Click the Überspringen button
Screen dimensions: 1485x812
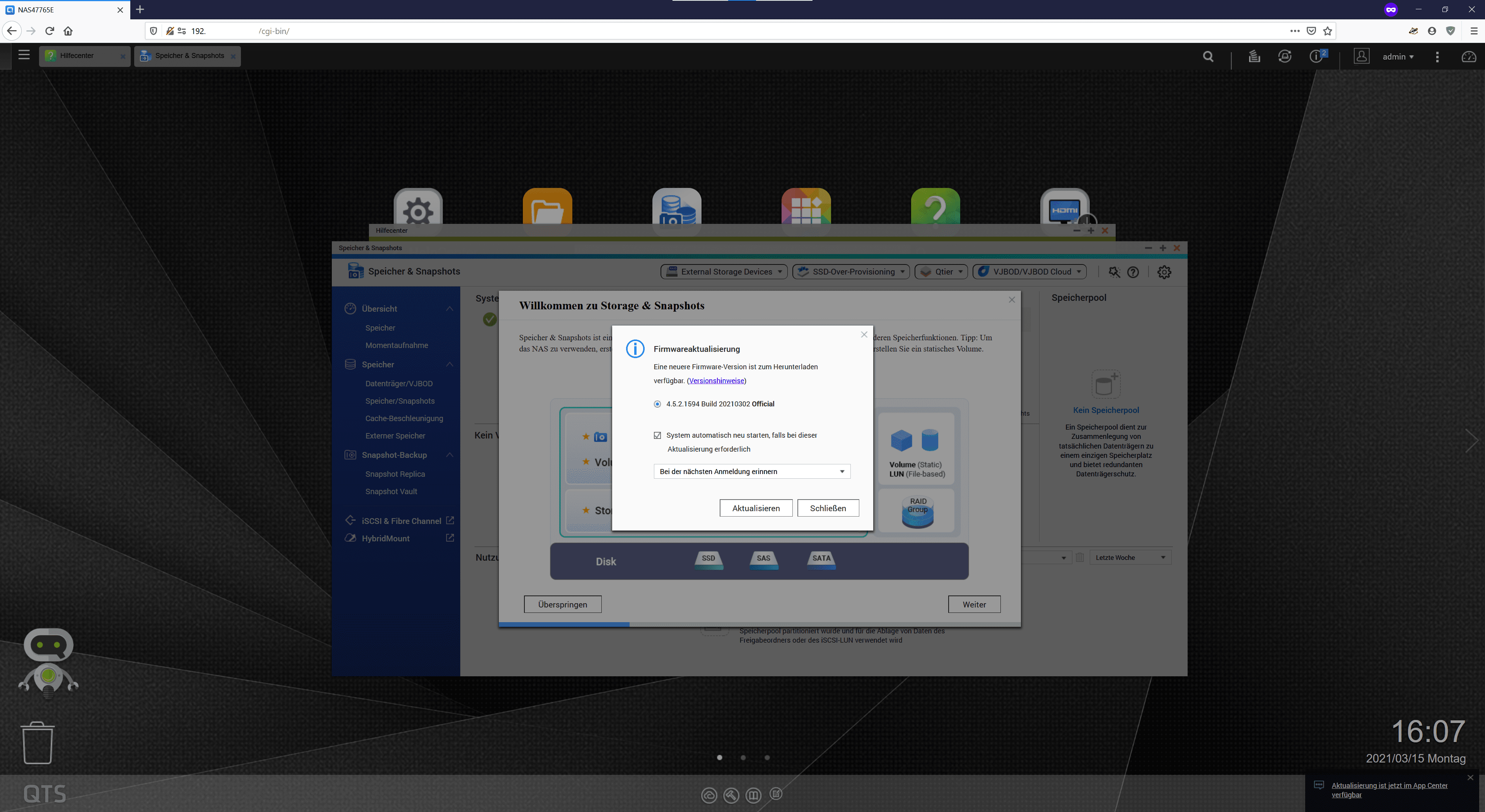click(x=563, y=604)
